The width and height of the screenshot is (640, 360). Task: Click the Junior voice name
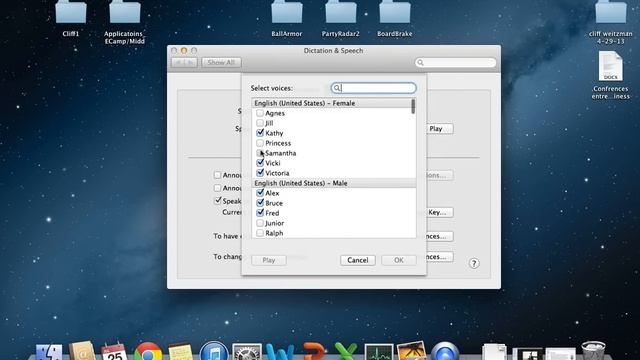[274, 223]
